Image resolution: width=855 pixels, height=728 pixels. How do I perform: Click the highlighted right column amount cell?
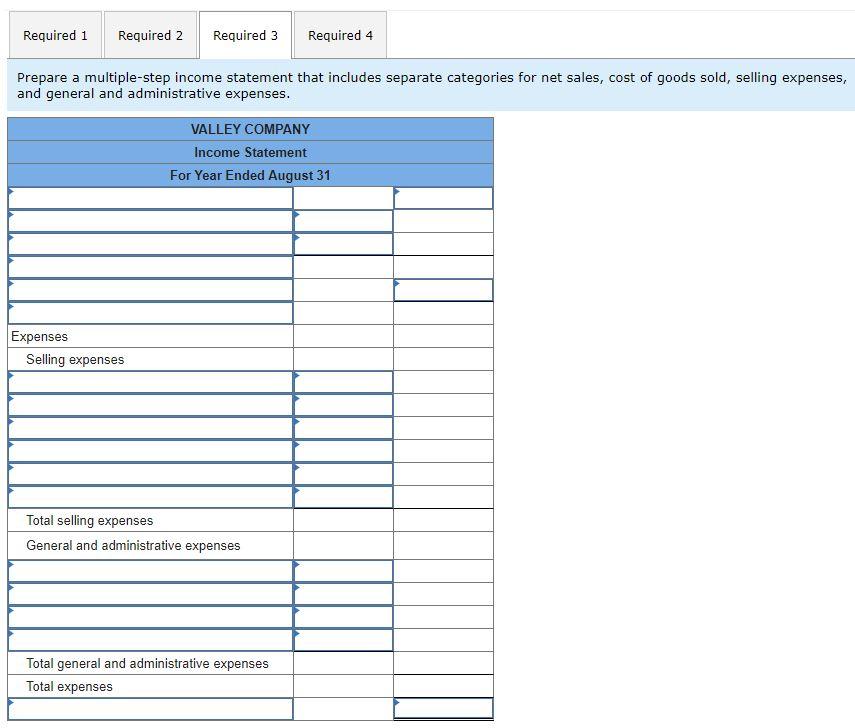[444, 289]
